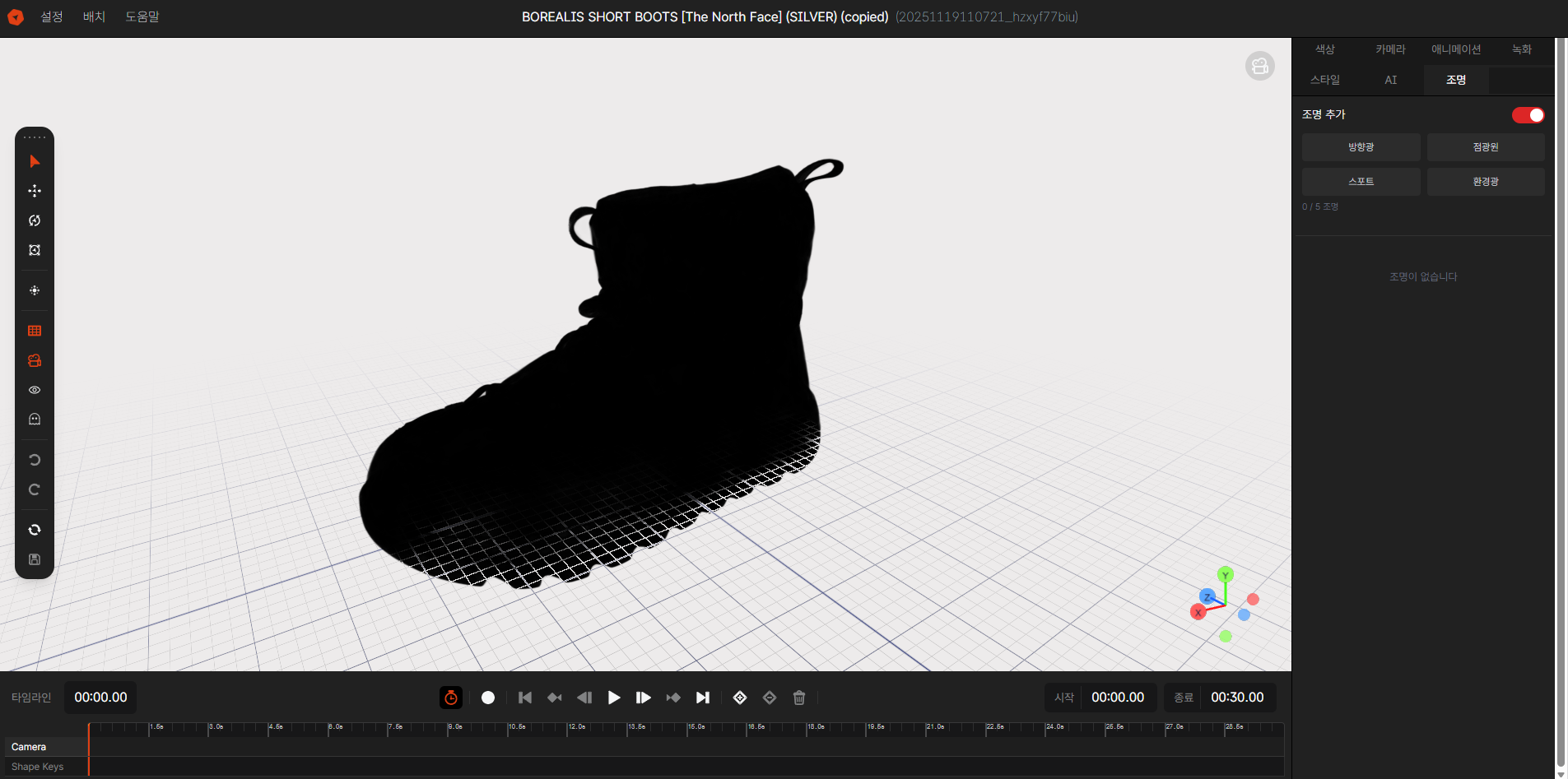This screenshot has width=1568, height=779.
Task: Toggle the auto-keyframe stopwatch
Action: coord(451,698)
